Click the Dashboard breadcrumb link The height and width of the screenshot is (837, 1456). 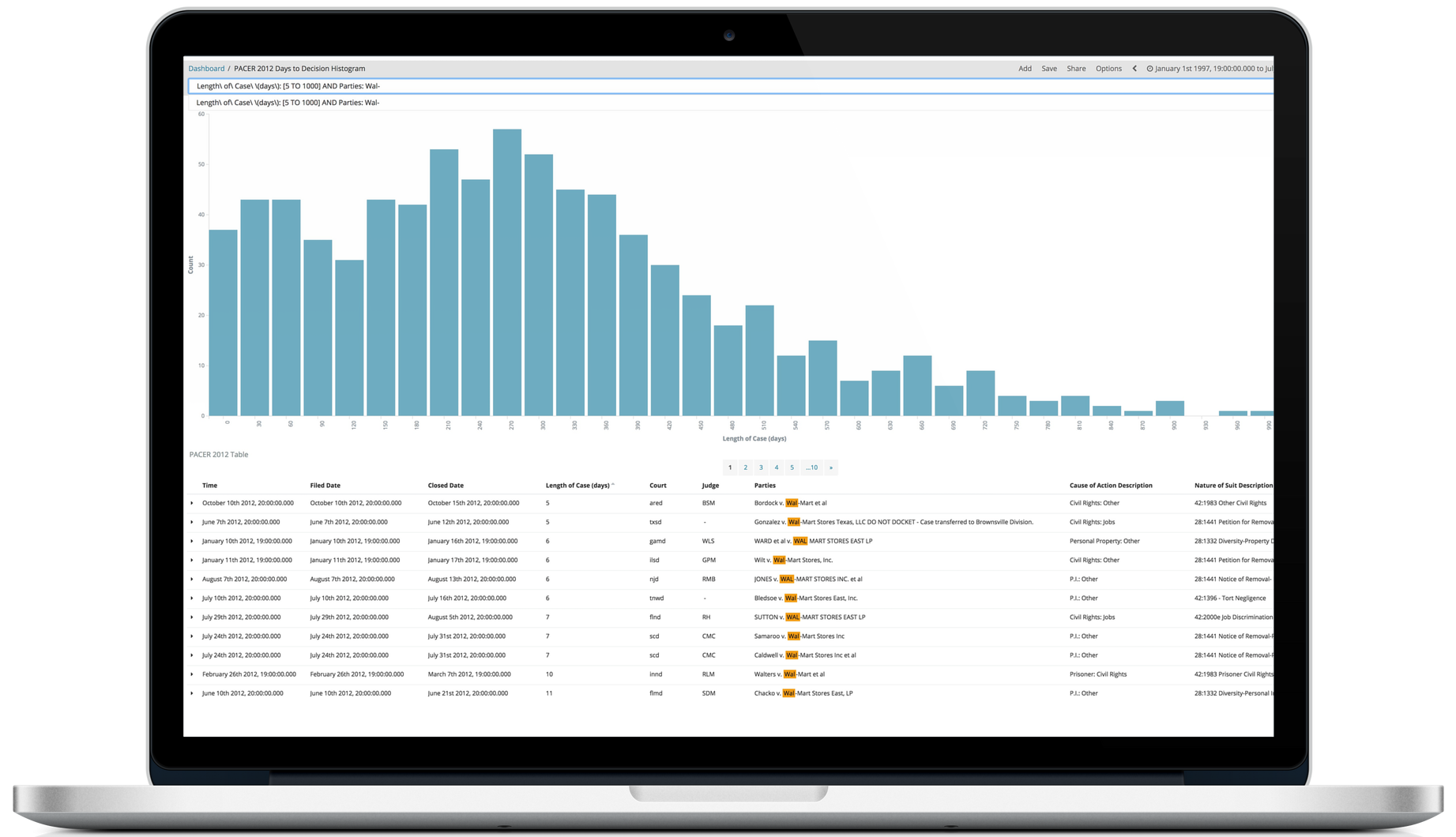click(206, 69)
